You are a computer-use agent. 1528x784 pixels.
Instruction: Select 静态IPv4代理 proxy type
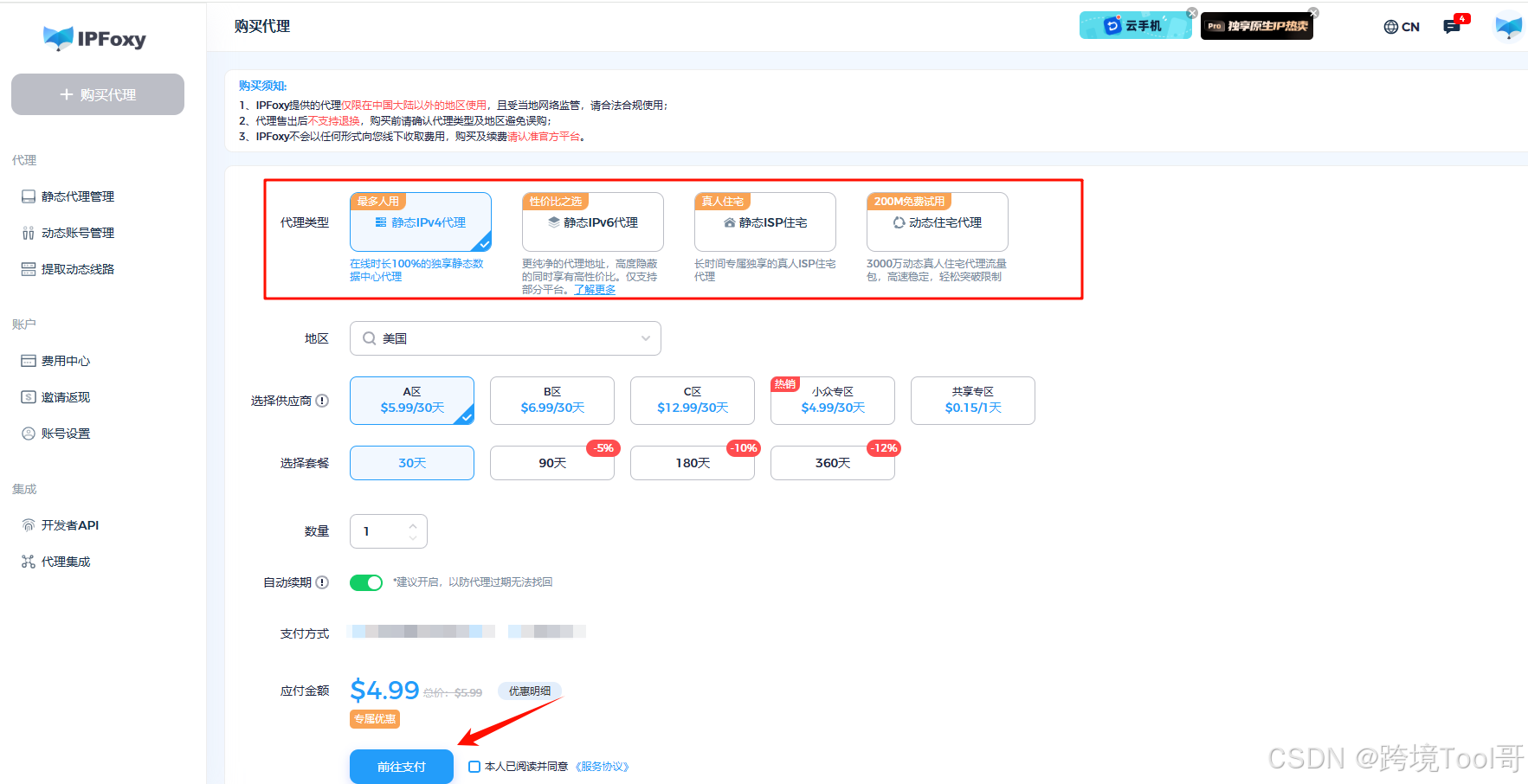[x=421, y=222]
